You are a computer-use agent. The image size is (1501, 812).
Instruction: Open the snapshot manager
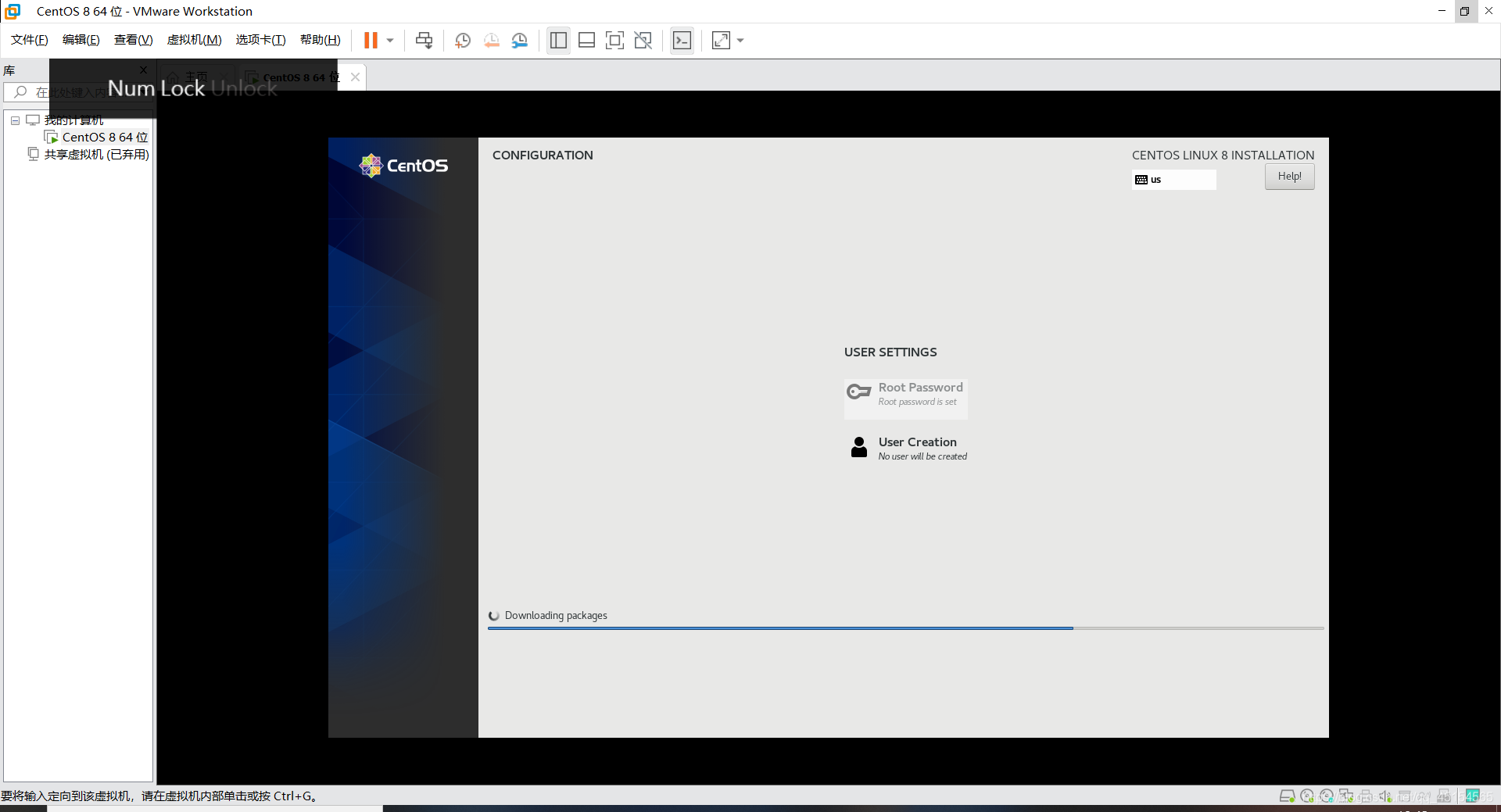point(520,40)
